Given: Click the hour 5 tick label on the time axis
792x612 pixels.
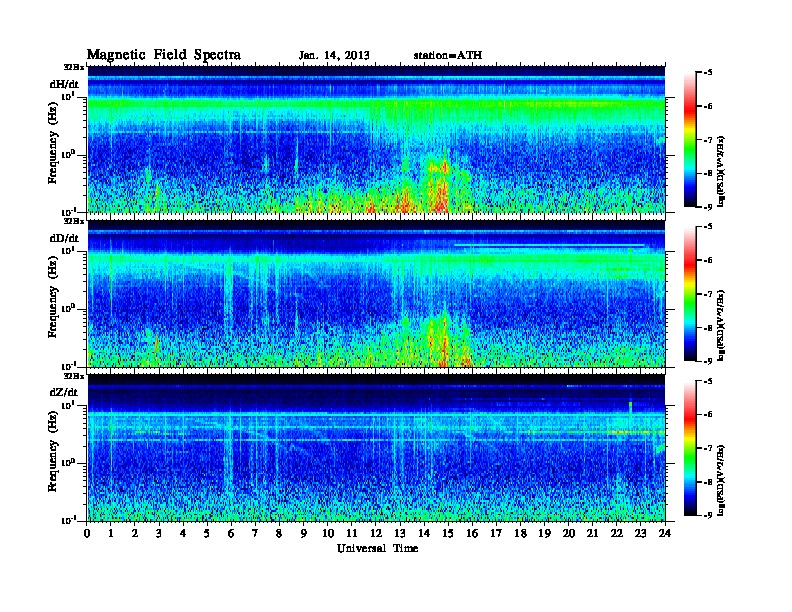Looking at the screenshot, I should tap(207, 534).
